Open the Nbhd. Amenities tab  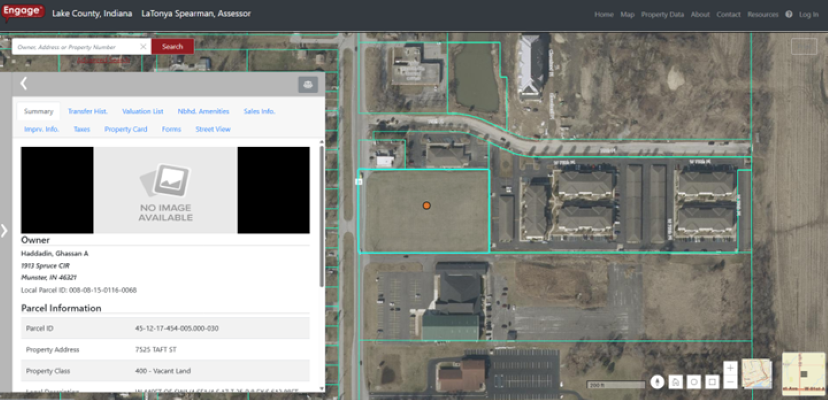(x=203, y=111)
